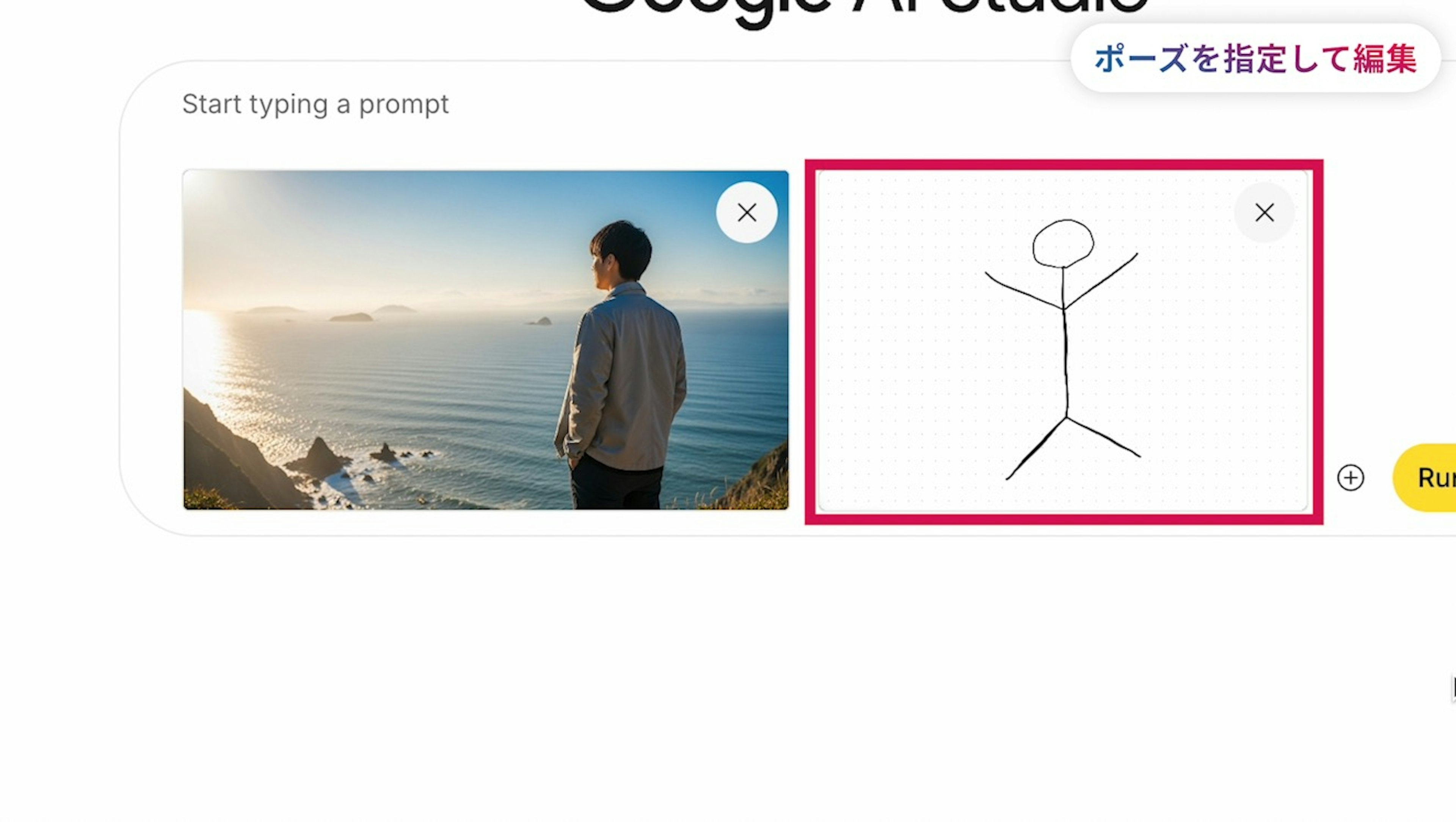1456x822 pixels.
Task: Open the seaside man photo thumbnail
Action: (x=485, y=340)
